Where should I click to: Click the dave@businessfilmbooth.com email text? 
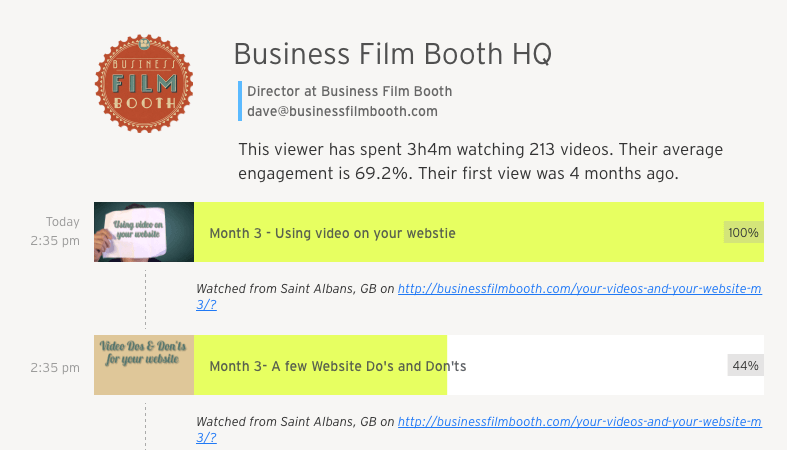pos(342,111)
